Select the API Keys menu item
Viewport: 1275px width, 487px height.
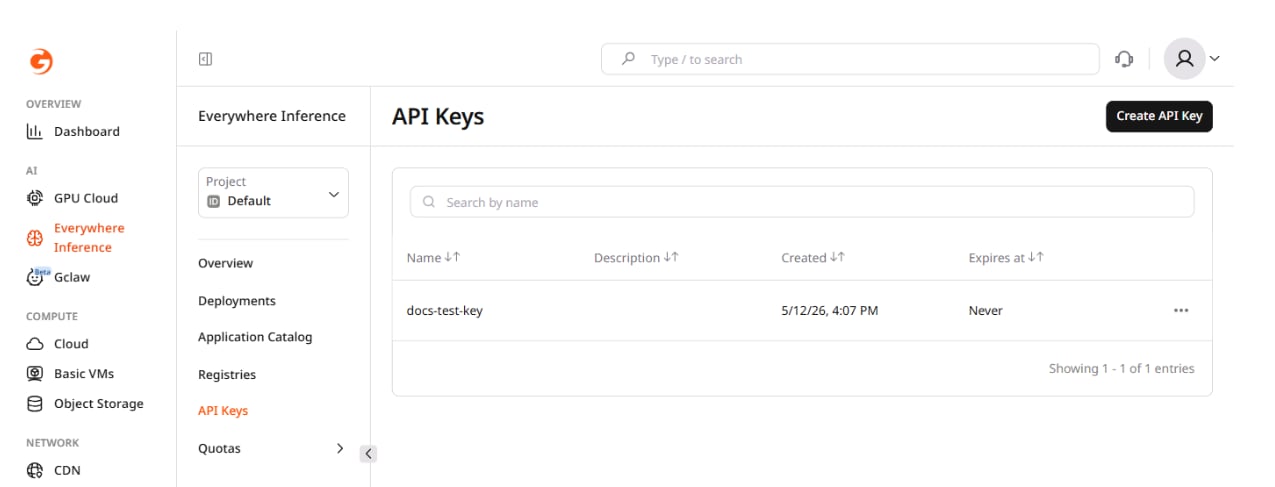coord(223,410)
